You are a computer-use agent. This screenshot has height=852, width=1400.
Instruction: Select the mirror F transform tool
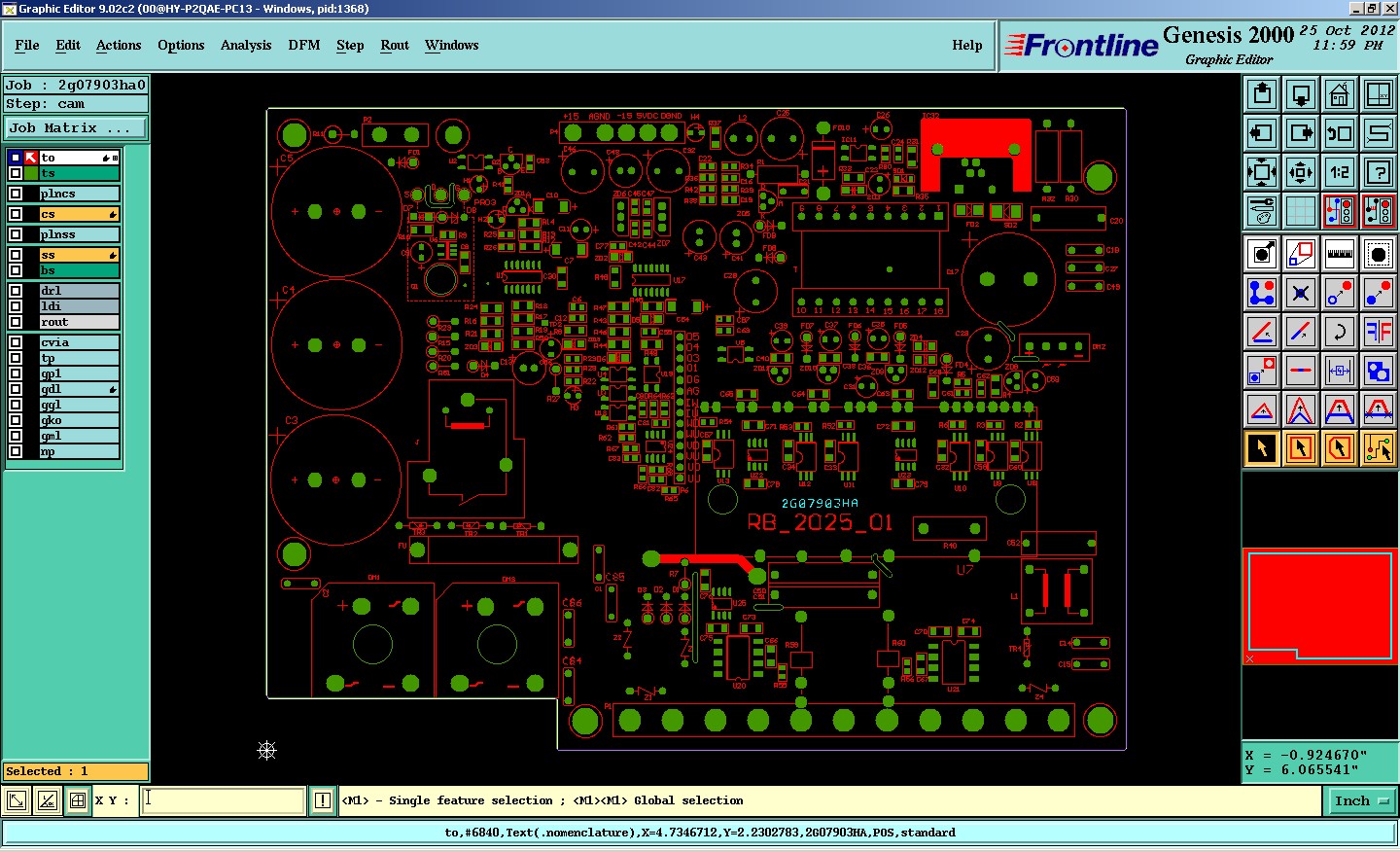tap(1379, 332)
